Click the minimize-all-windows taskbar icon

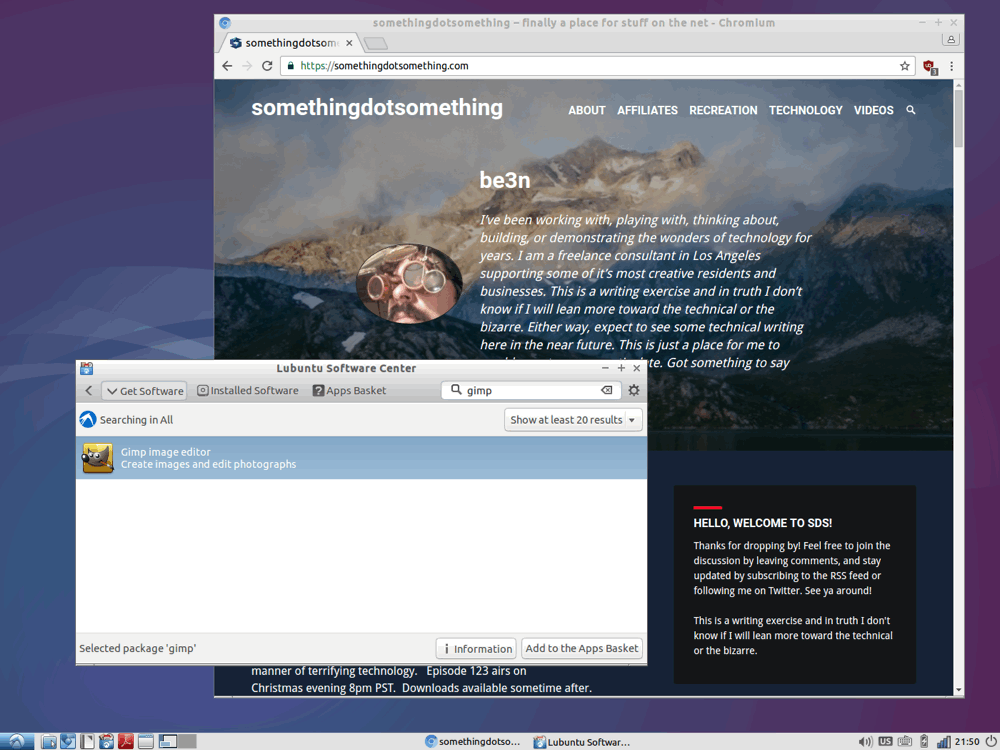146,741
